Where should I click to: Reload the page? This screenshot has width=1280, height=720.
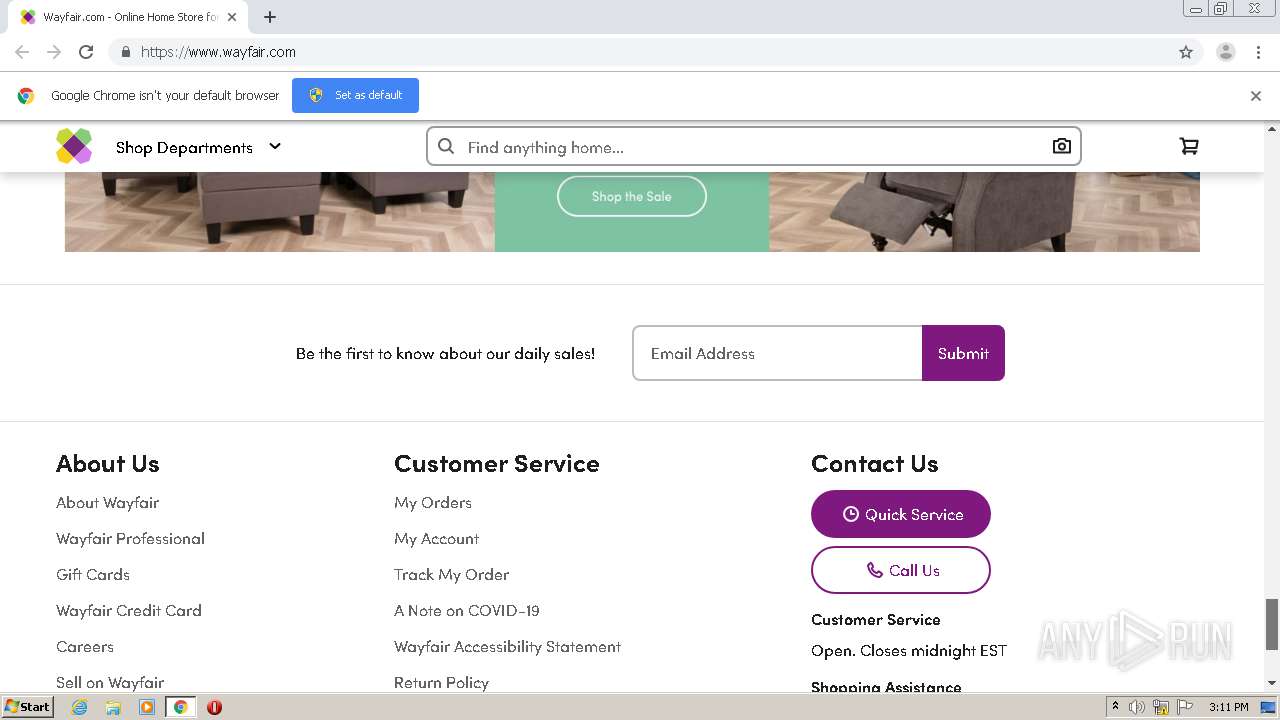tap(86, 52)
